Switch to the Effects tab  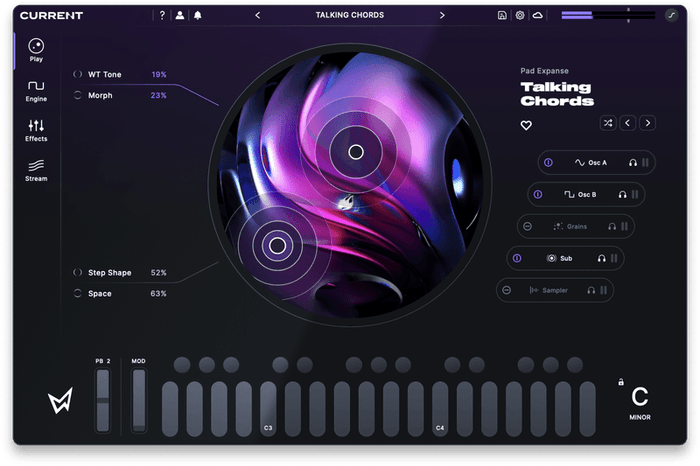(x=36, y=131)
